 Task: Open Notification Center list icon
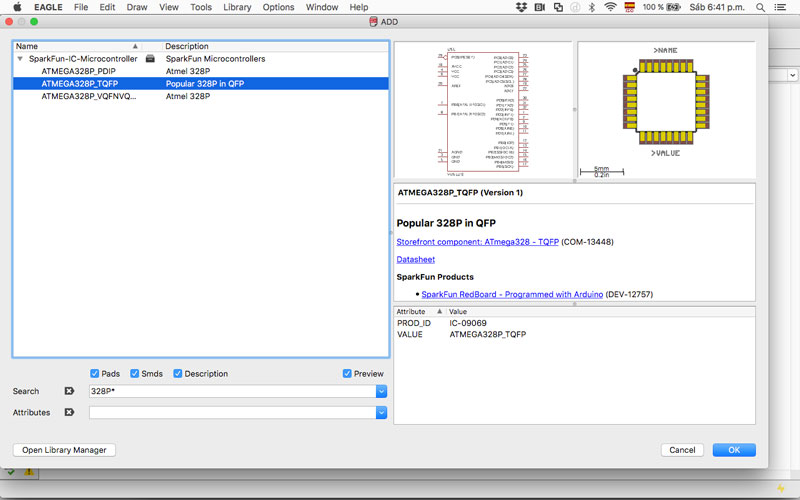click(x=780, y=7)
